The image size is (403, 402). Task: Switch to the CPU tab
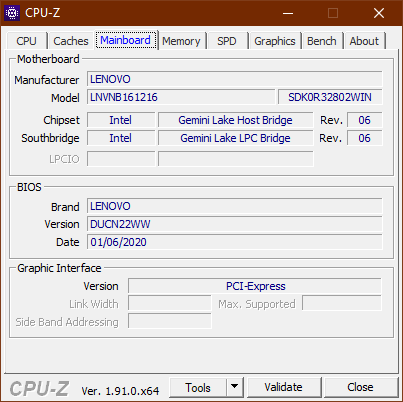26,41
